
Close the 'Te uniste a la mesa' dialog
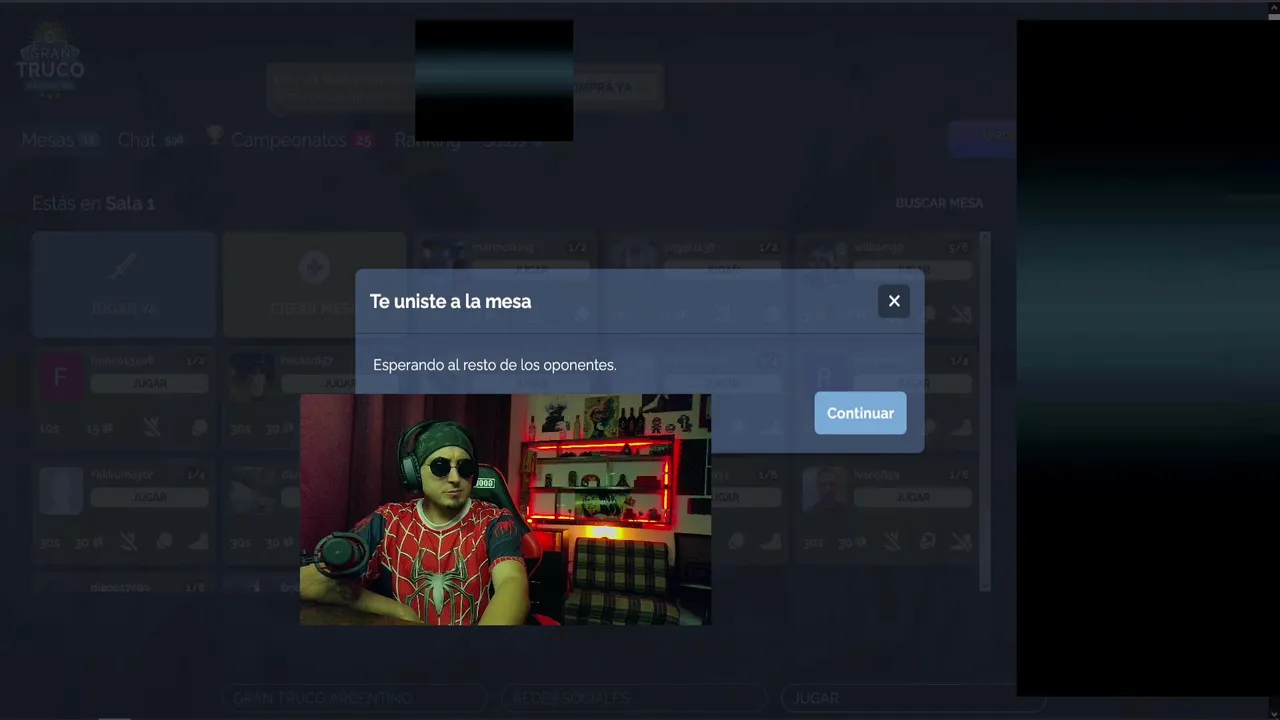click(x=893, y=301)
